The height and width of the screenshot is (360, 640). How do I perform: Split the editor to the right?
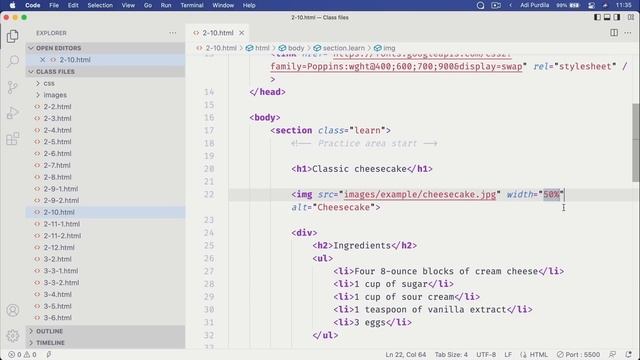[x=614, y=33]
